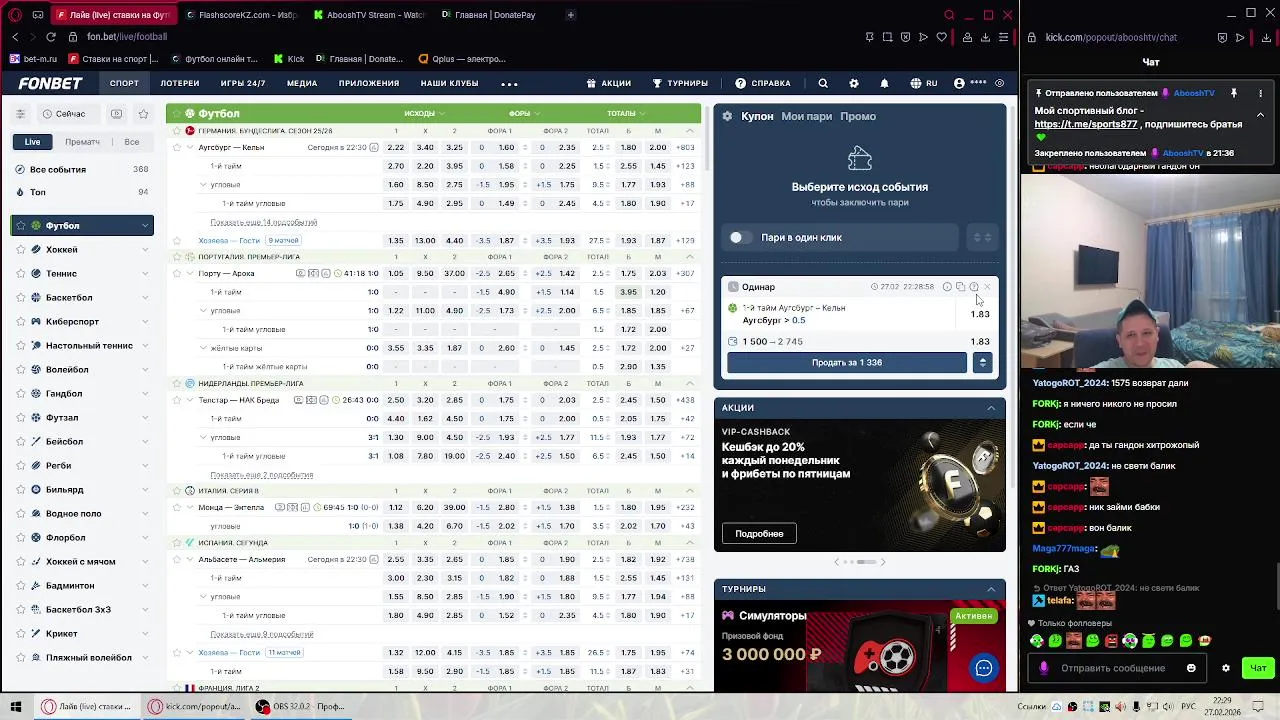Star the Германия Бундеслига league
Viewport: 1280px width, 720px height.
click(177, 131)
